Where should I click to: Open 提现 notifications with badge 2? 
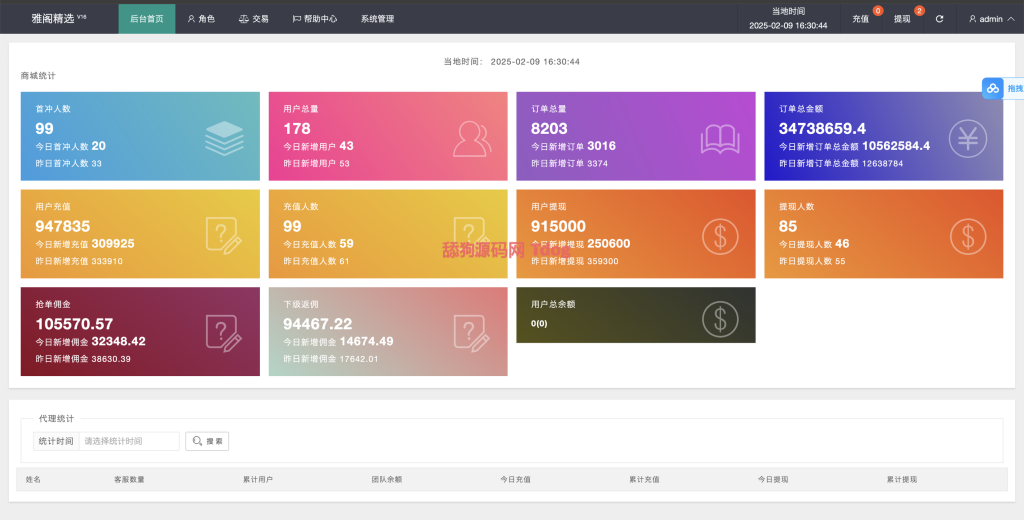903,19
